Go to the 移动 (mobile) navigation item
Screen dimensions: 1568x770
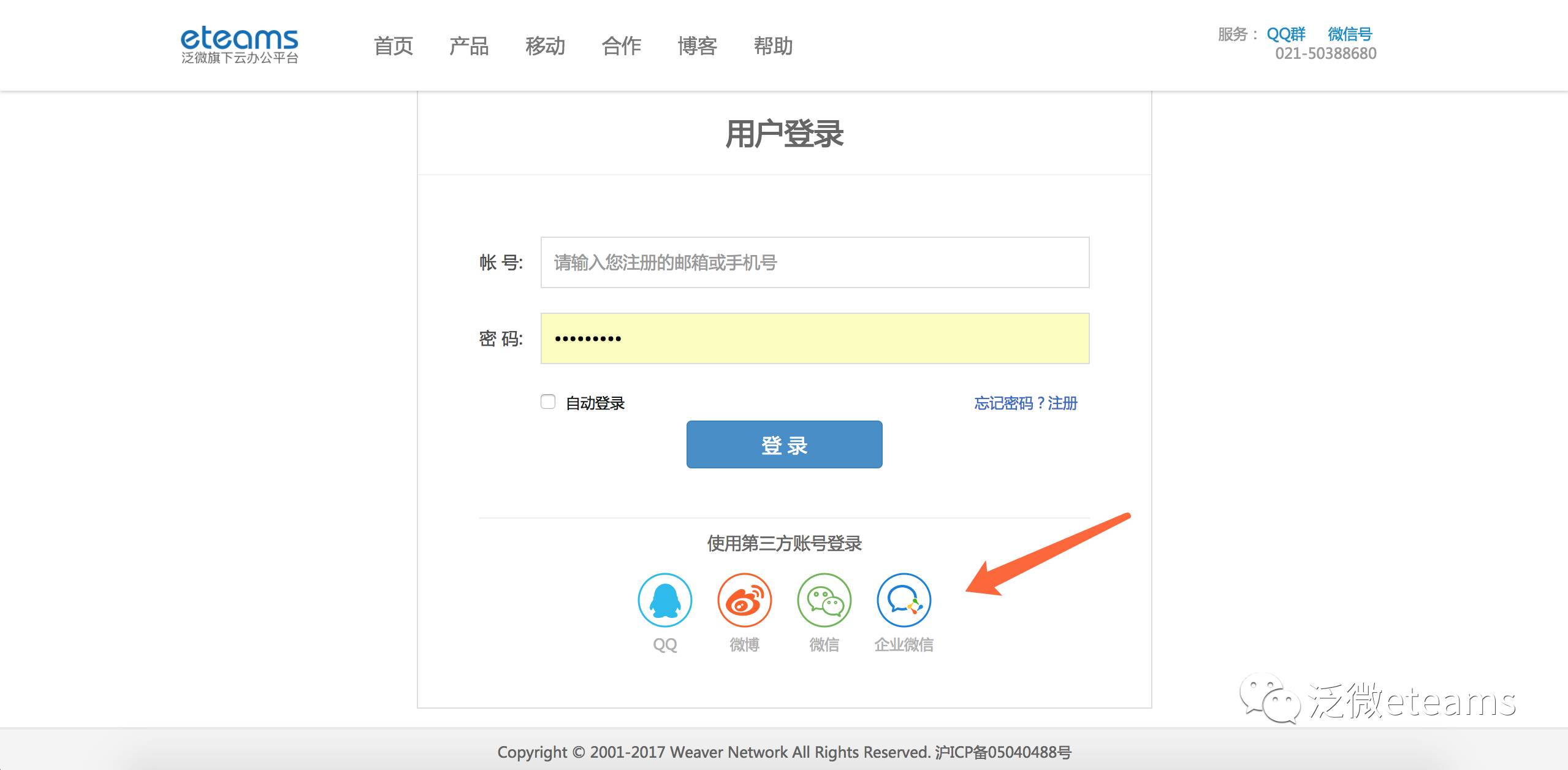[545, 46]
